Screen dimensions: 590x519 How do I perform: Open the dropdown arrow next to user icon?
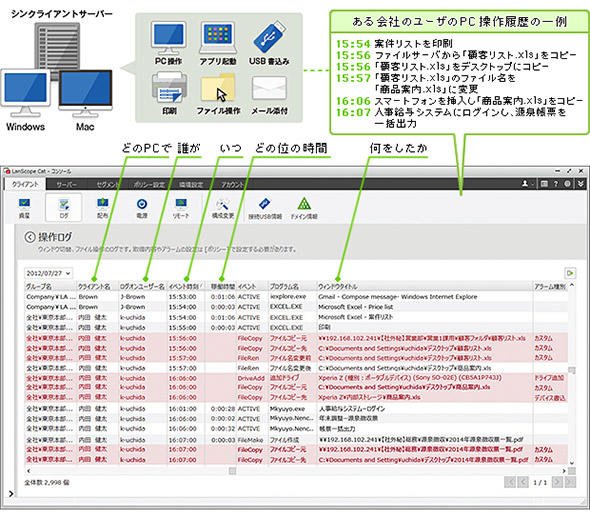point(532,184)
